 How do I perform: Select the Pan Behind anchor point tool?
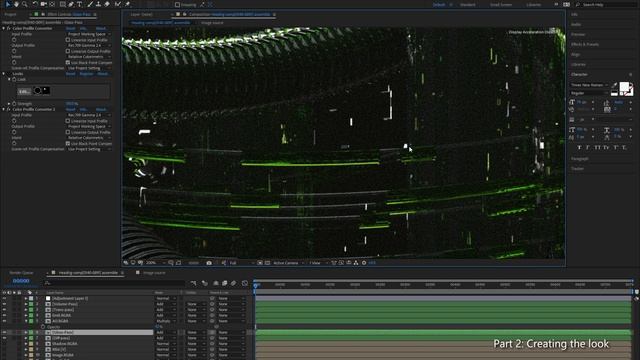pyautogui.click(x=52, y=4)
